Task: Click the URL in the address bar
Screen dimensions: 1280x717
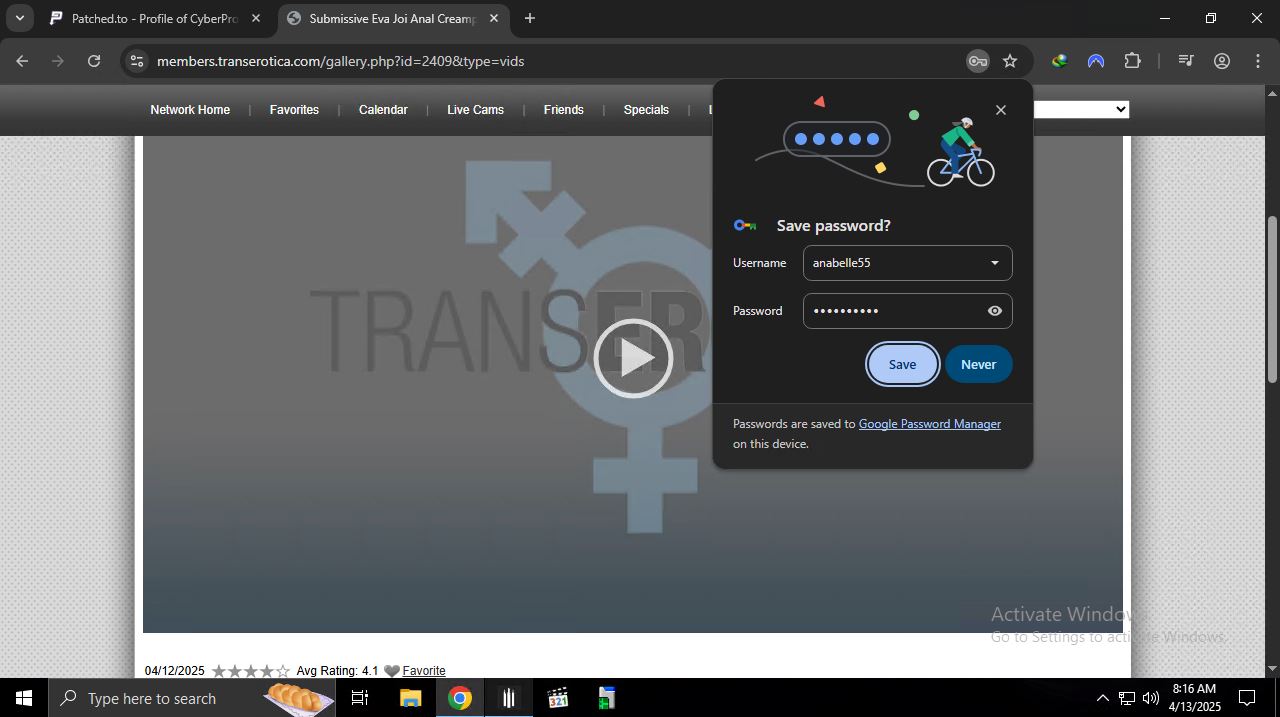Action: click(x=340, y=61)
